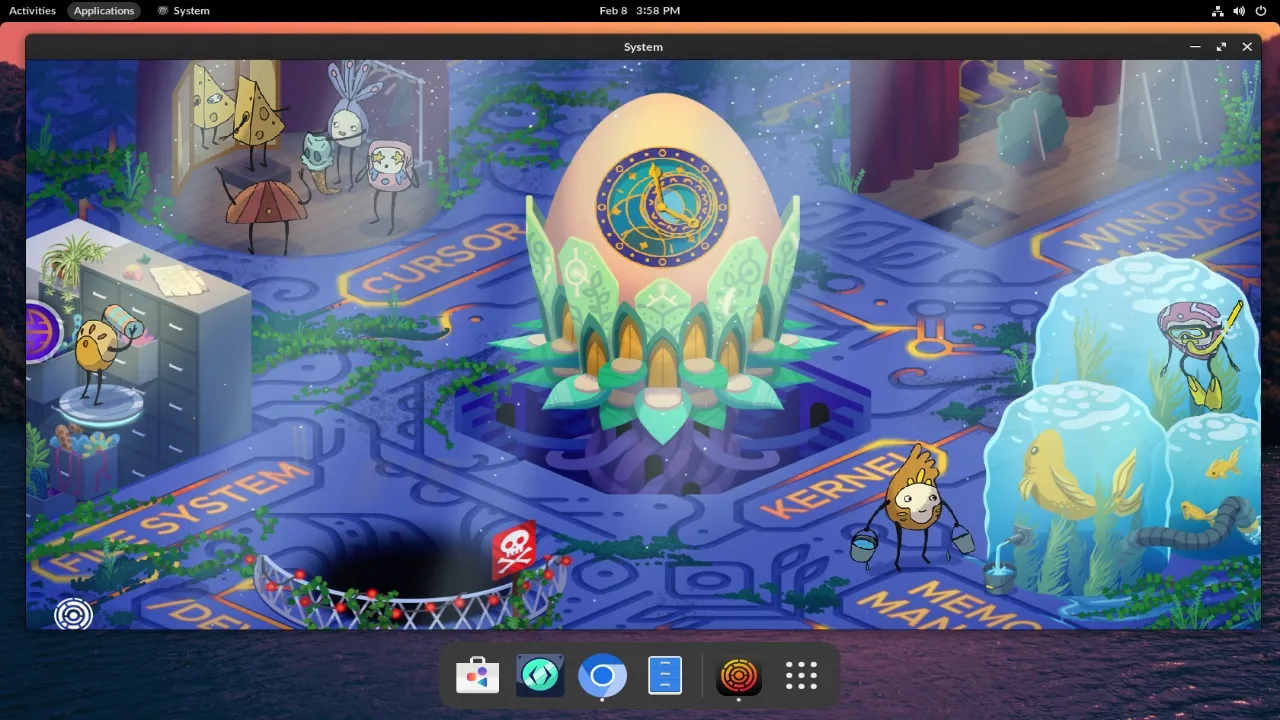The height and width of the screenshot is (720, 1280).
Task: Open the teal code editor icon in dock
Action: point(539,675)
